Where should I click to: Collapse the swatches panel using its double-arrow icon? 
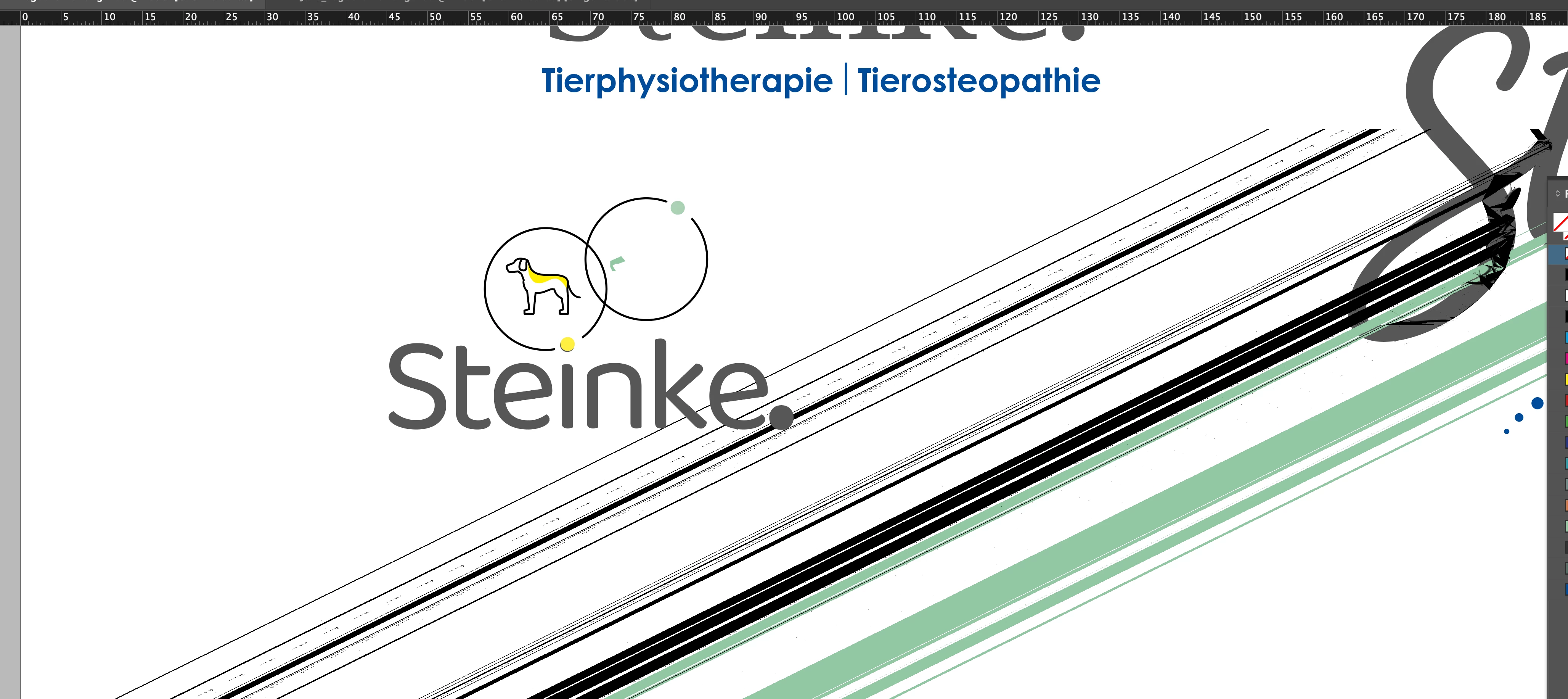[1558, 193]
